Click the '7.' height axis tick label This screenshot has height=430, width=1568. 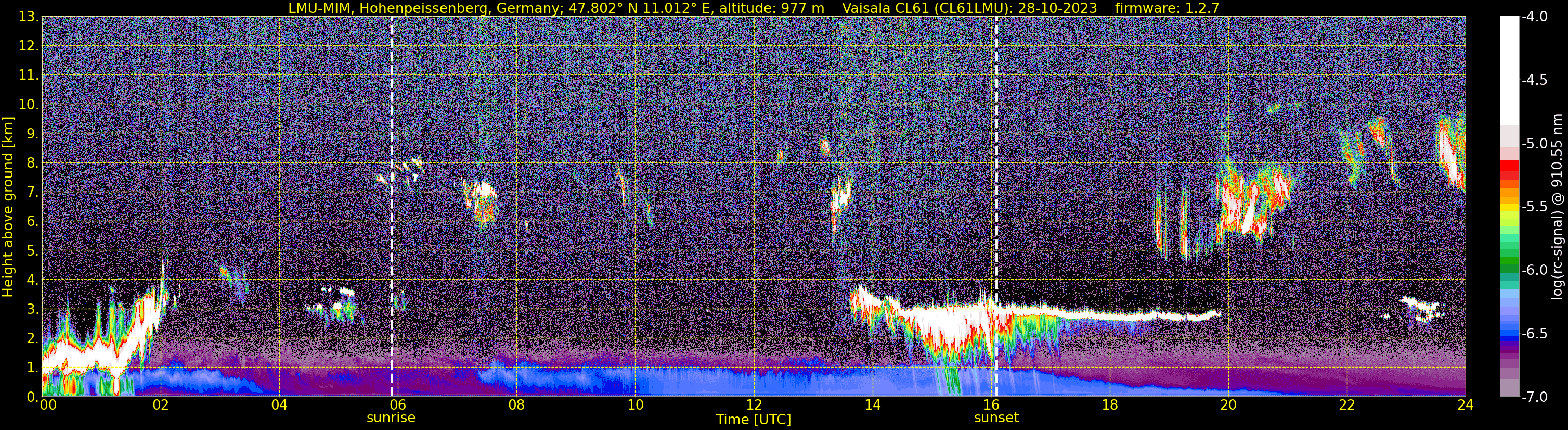coord(33,193)
